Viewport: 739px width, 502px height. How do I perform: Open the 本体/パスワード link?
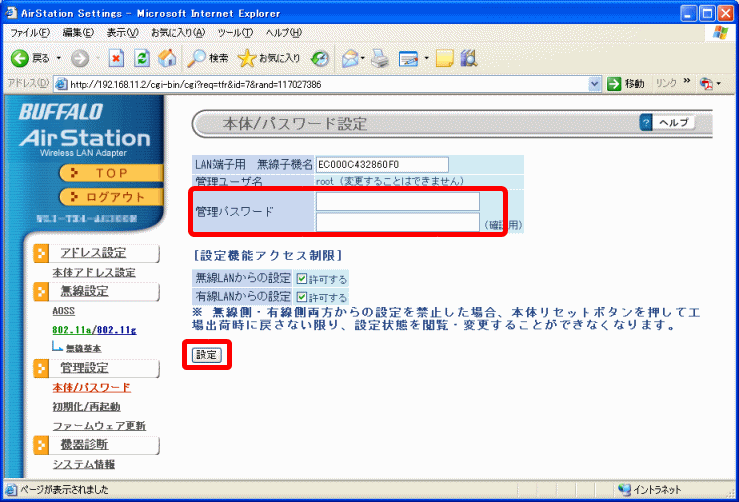91,387
